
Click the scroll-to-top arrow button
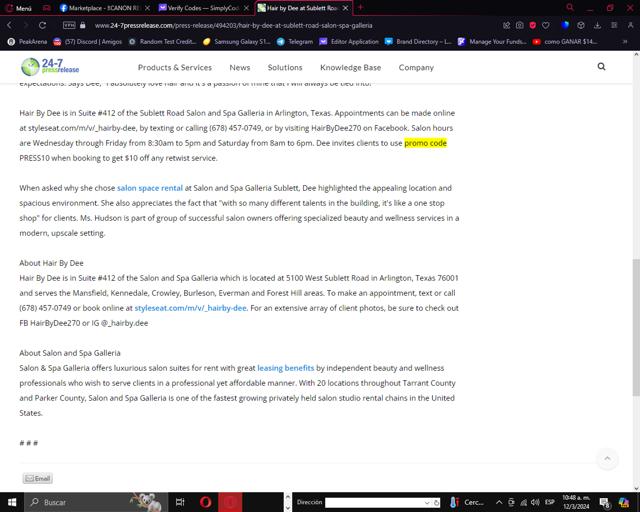coord(607,459)
